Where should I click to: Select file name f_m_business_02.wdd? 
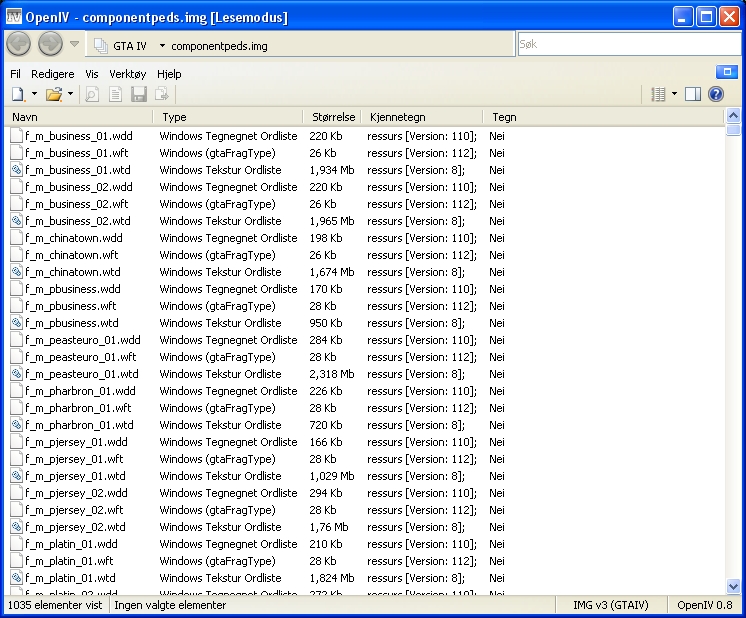(79, 187)
